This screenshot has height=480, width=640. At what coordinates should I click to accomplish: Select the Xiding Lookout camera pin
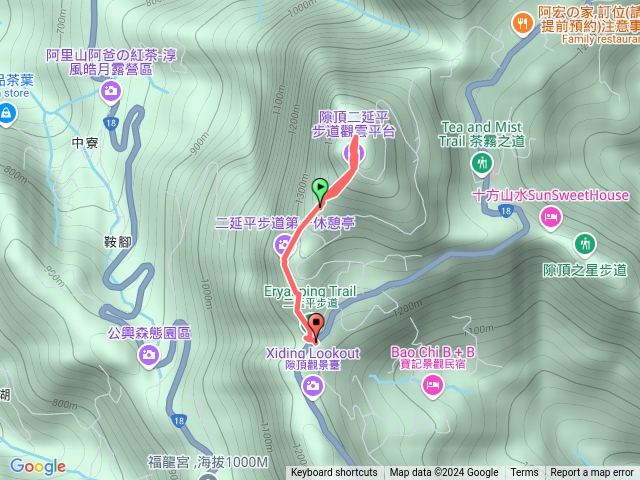pyautogui.click(x=313, y=387)
